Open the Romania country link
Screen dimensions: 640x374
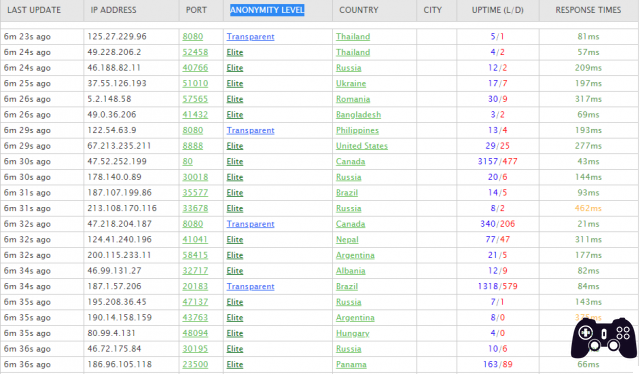pos(353,99)
